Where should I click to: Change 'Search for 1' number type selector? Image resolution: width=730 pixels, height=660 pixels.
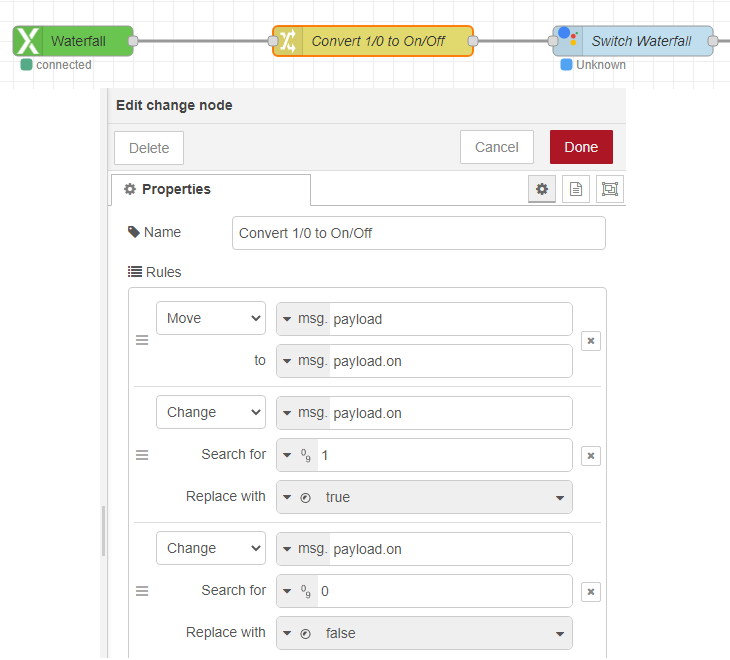(x=298, y=455)
